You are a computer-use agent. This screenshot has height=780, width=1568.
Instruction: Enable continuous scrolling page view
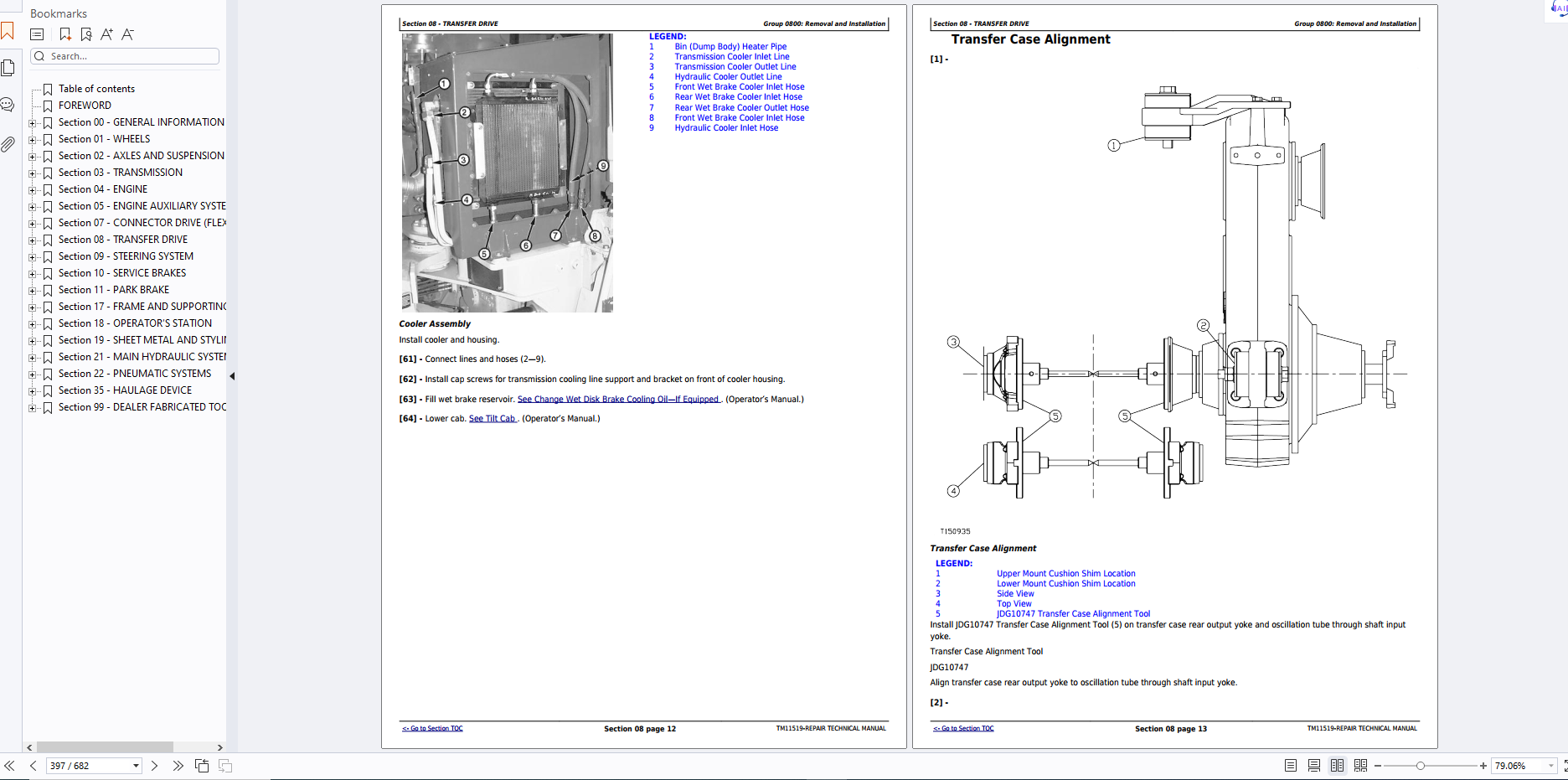pyautogui.click(x=1314, y=766)
